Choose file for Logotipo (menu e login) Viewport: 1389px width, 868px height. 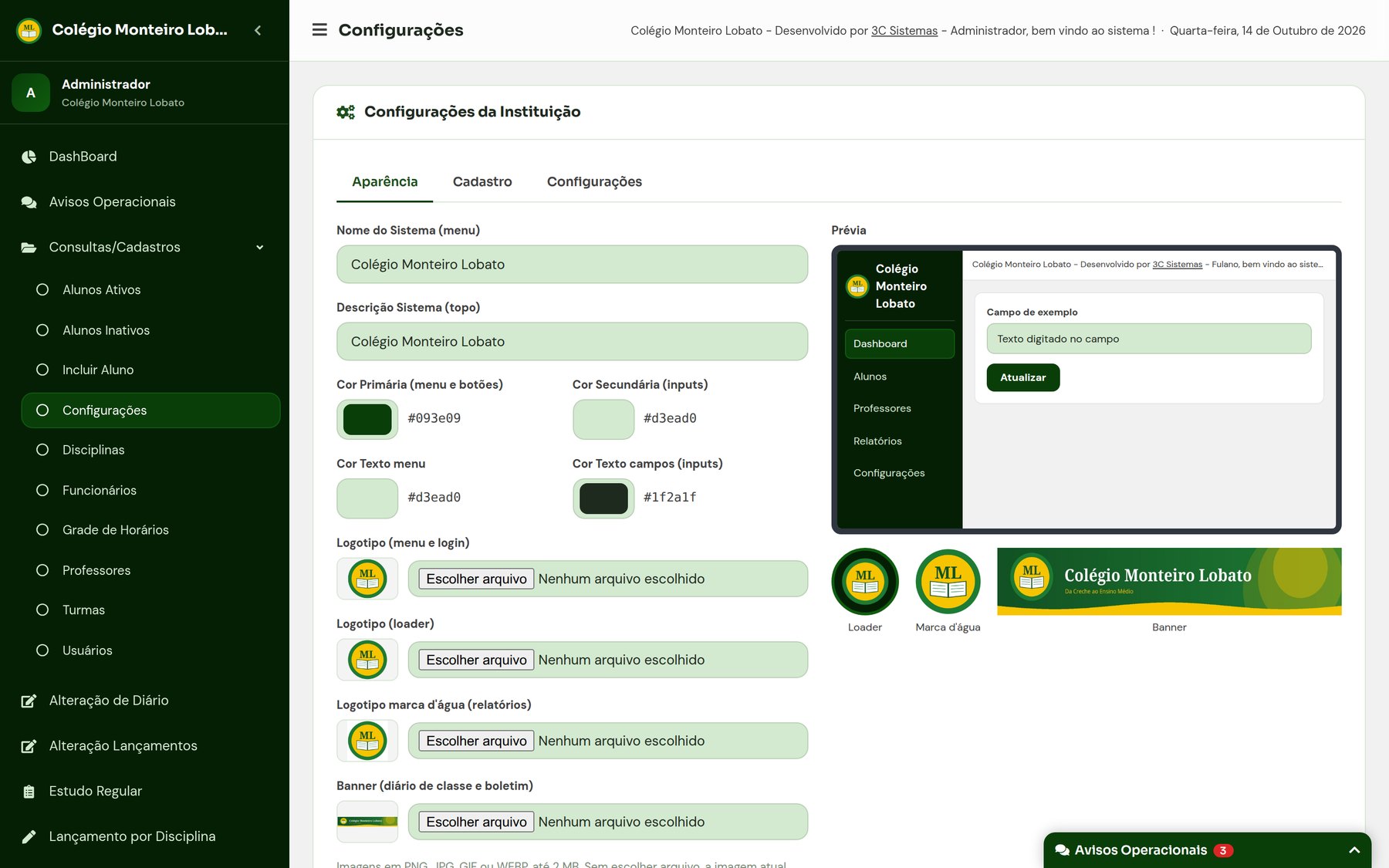pyautogui.click(x=476, y=579)
